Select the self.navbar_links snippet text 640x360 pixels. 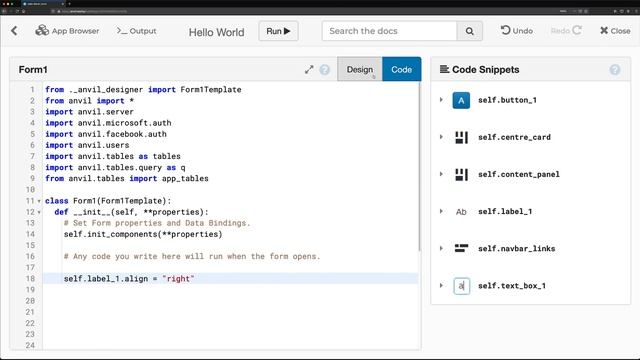[516, 249]
